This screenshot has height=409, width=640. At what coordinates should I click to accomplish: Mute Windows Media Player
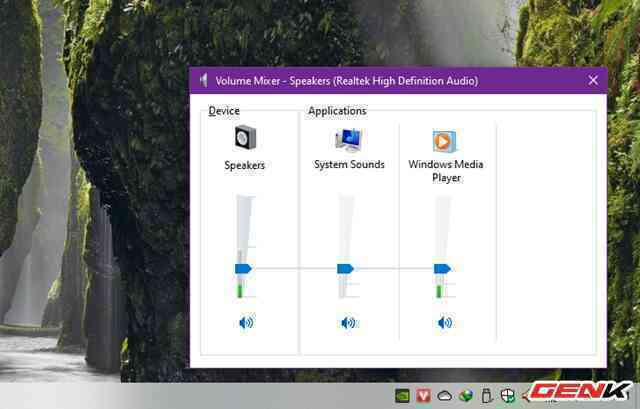[x=445, y=322]
